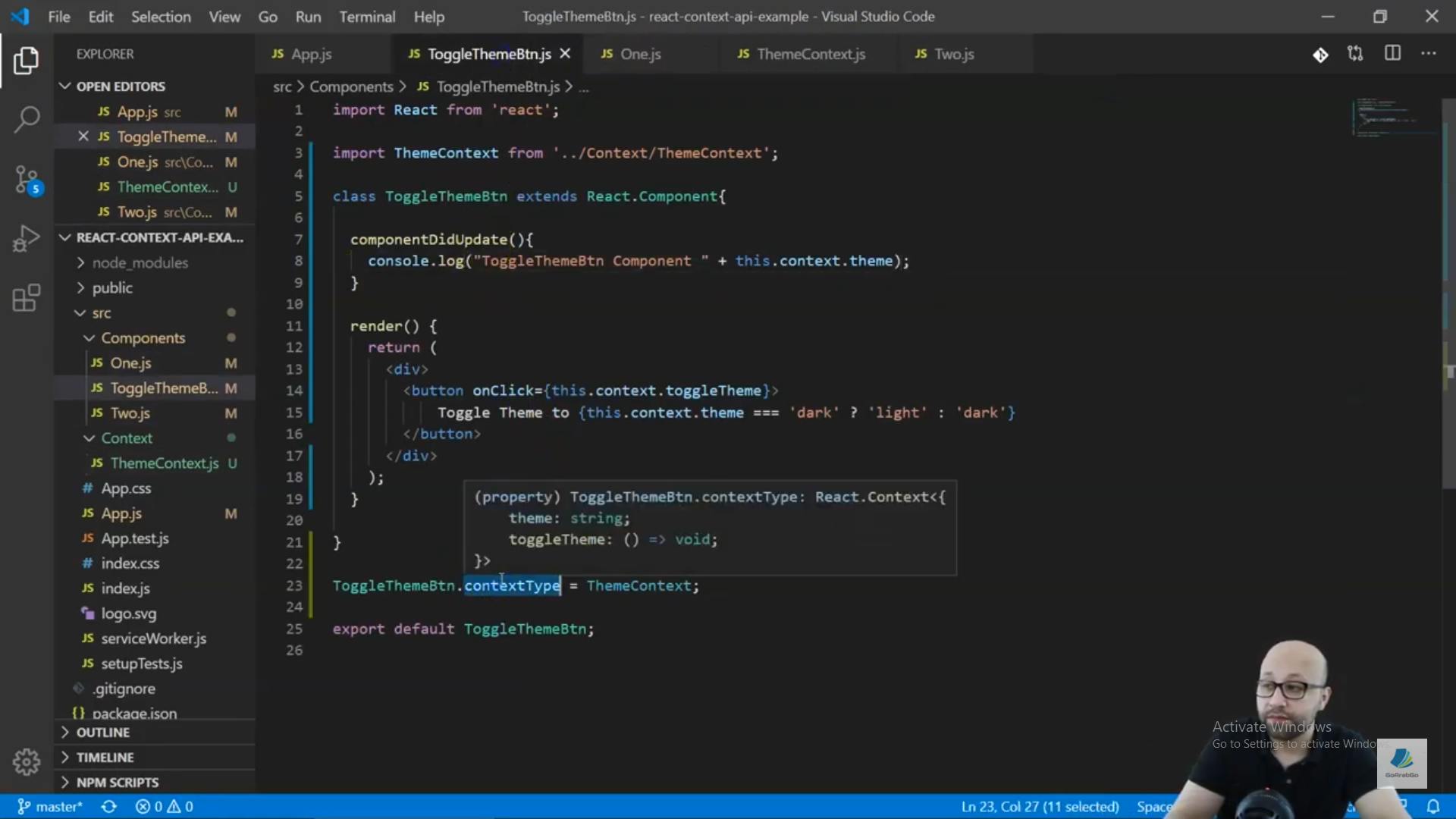Click the ToggleThemeBtn.js breadcrumb segment
The height and width of the screenshot is (819, 1456).
pyautogui.click(x=488, y=86)
